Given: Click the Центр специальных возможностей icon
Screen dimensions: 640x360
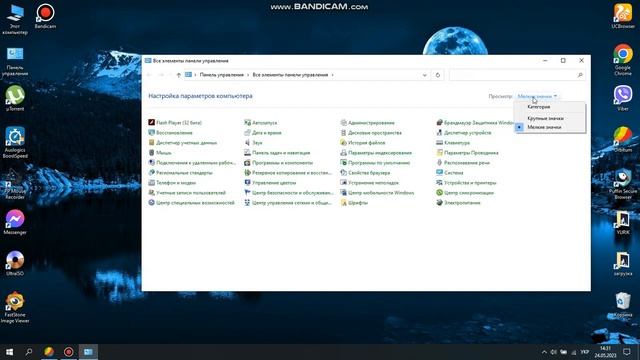Looking at the screenshot, I should [151, 202].
